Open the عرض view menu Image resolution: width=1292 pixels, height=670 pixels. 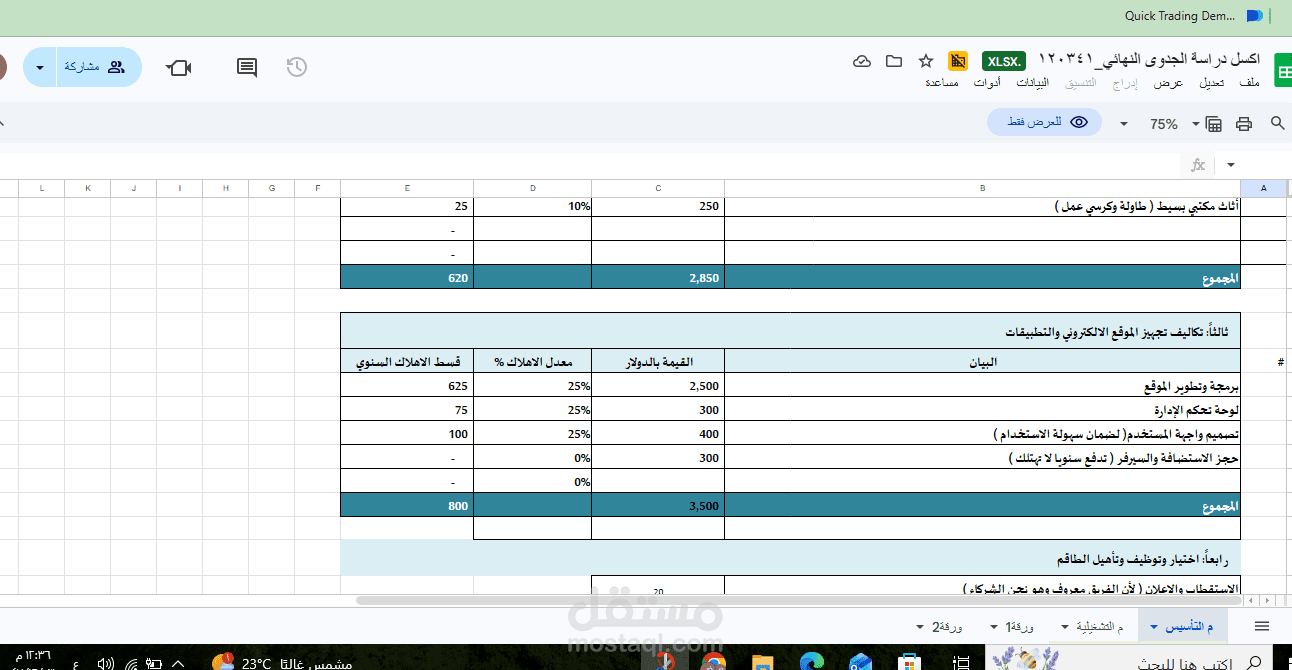click(x=1169, y=82)
